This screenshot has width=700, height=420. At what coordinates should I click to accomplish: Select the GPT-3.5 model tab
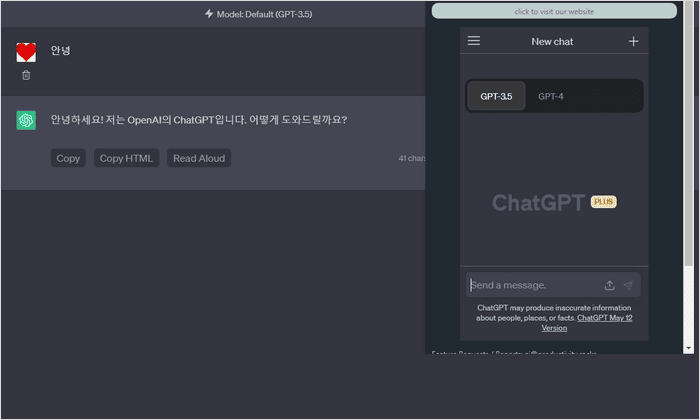496,96
